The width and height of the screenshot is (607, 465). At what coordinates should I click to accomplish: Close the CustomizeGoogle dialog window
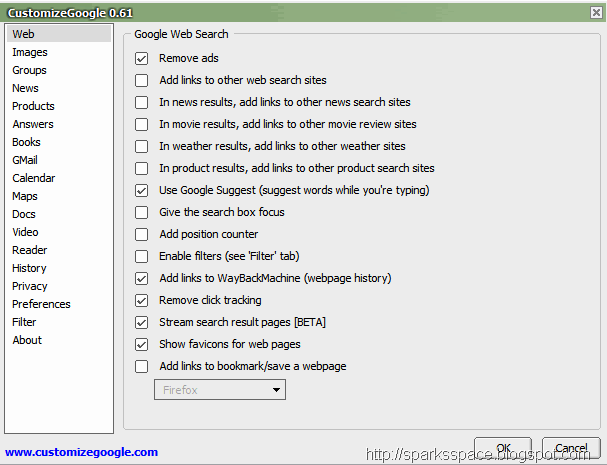tap(596, 13)
